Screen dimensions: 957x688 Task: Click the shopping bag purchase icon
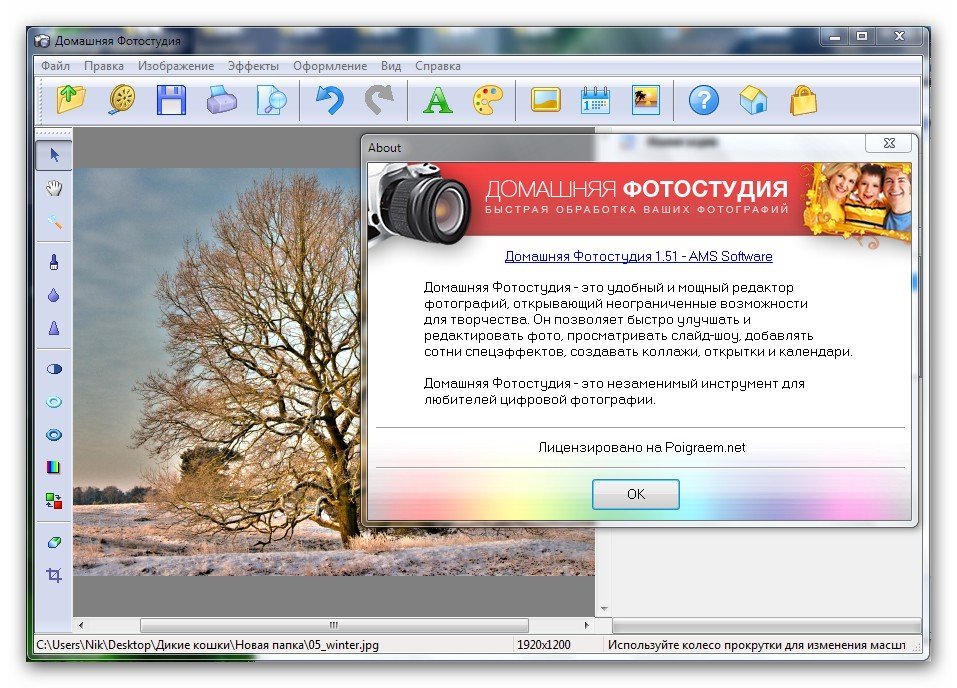pyautogui.click(x=803, y=100)
